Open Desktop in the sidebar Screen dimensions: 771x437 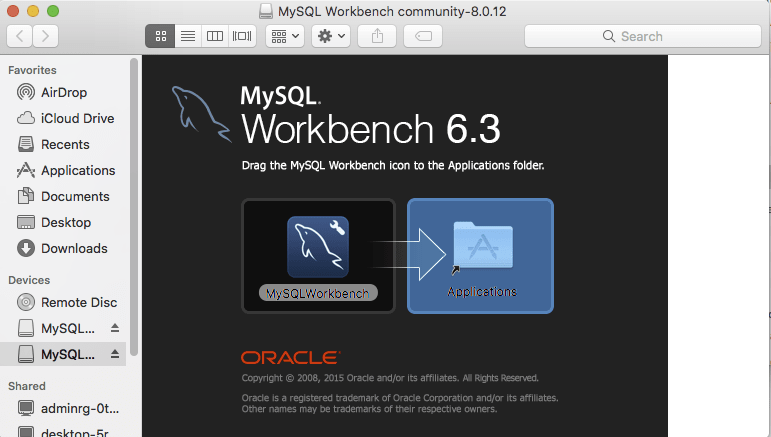[63, 223]
